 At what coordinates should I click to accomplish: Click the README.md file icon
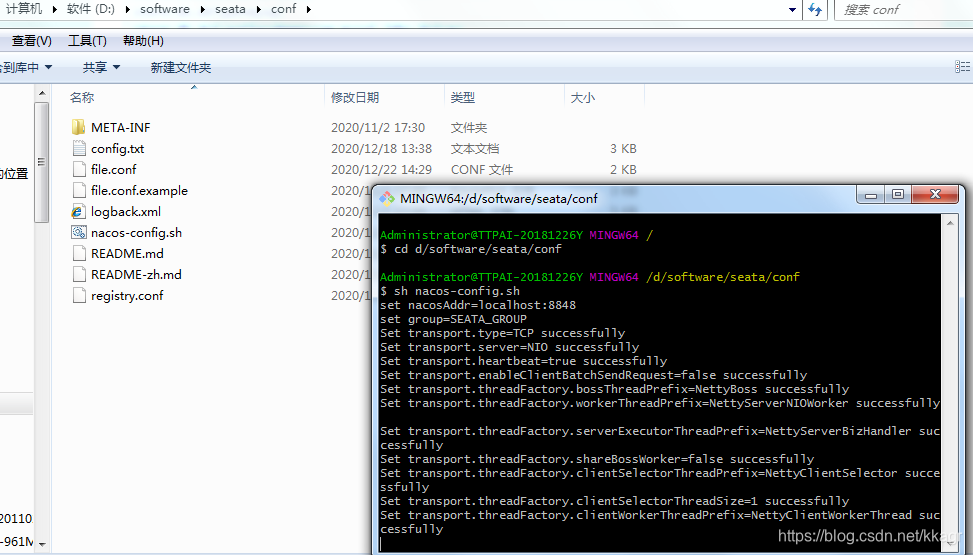pos(79,253)
